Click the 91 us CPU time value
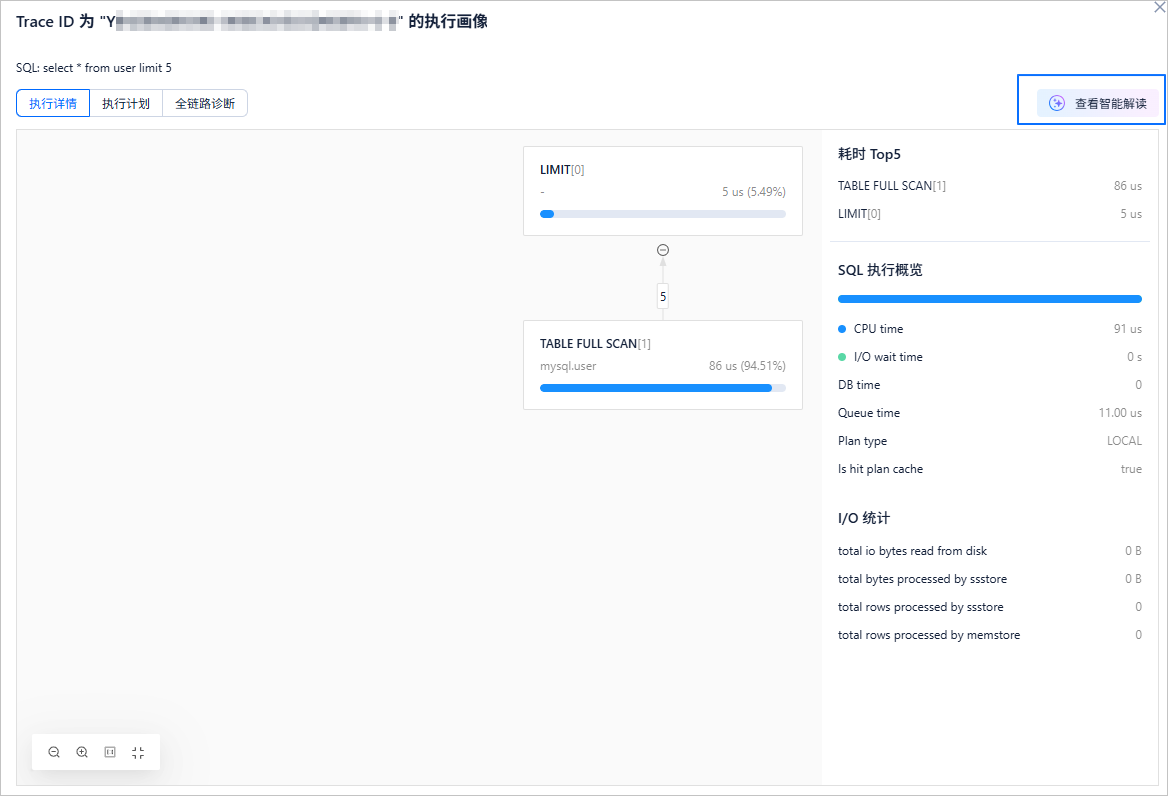 [x=1128, y=328]
